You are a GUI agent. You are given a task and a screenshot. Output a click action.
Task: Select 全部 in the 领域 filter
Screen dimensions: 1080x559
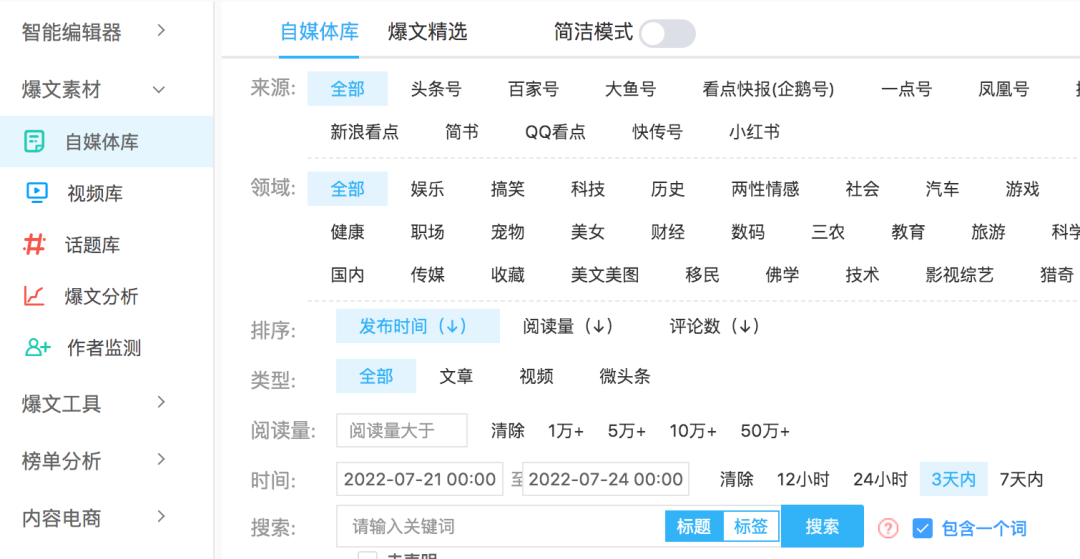(x=347, y=189)
